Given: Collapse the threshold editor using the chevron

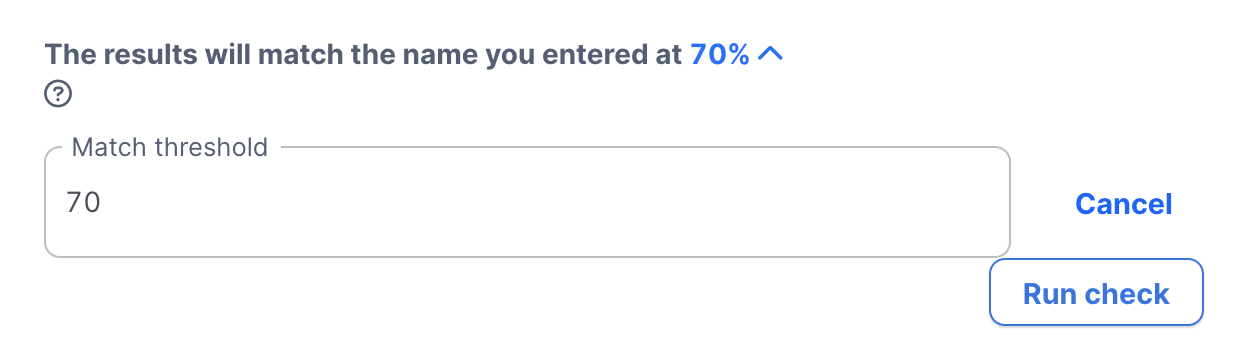Looking at the screenshot, I should [770, 55].
